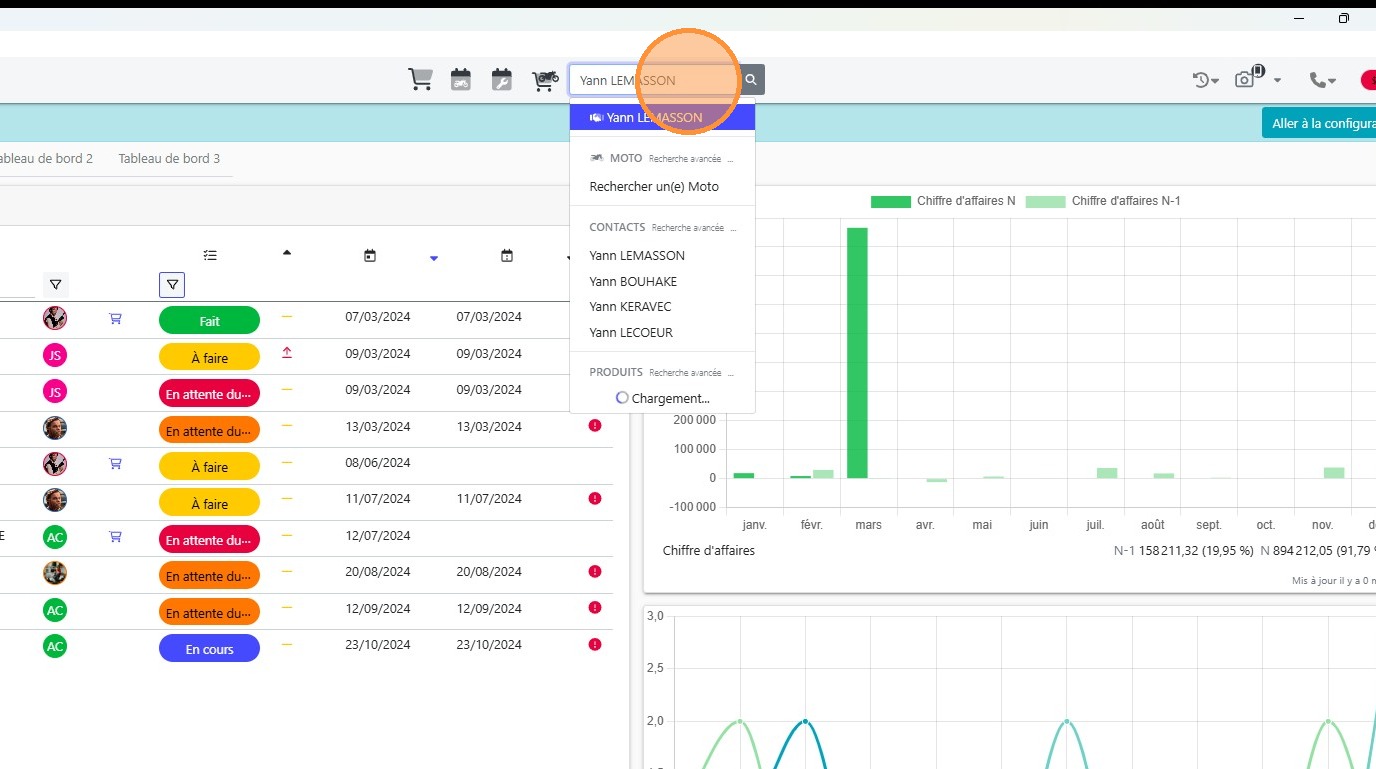This screenshot has width=1376, height=769.
Task: Click red alert icon on 13/03/2024 row
Action: [595, 426]
